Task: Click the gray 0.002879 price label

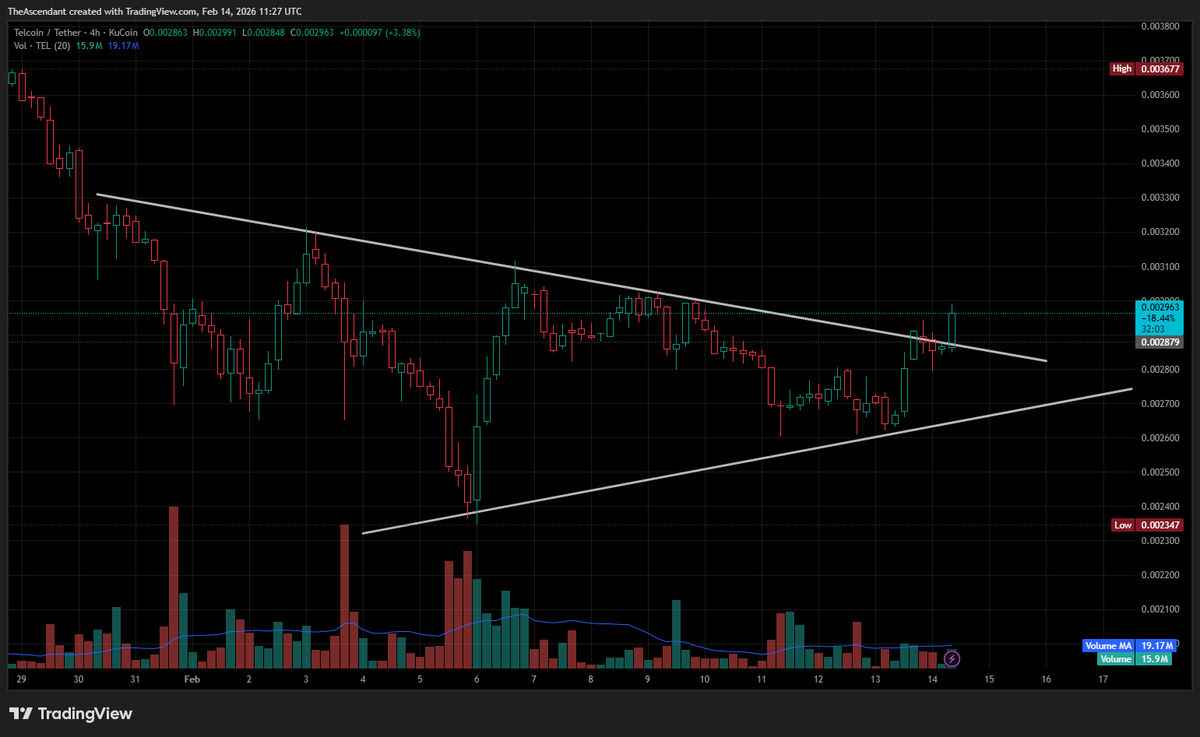Action: coord(1159,342)
